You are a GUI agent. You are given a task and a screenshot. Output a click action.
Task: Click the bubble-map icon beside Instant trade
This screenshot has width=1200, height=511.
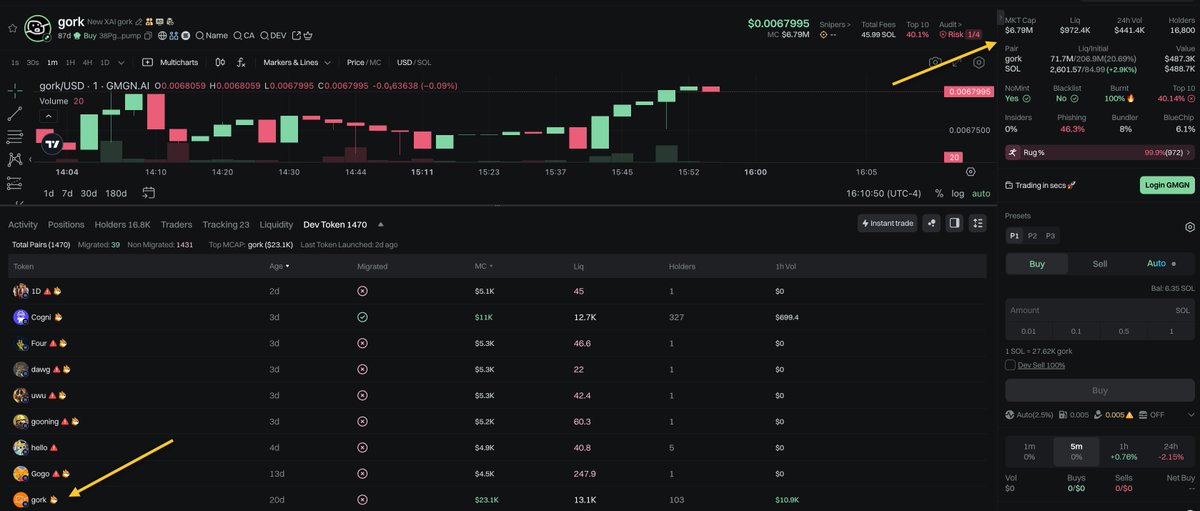pos(932,223)
